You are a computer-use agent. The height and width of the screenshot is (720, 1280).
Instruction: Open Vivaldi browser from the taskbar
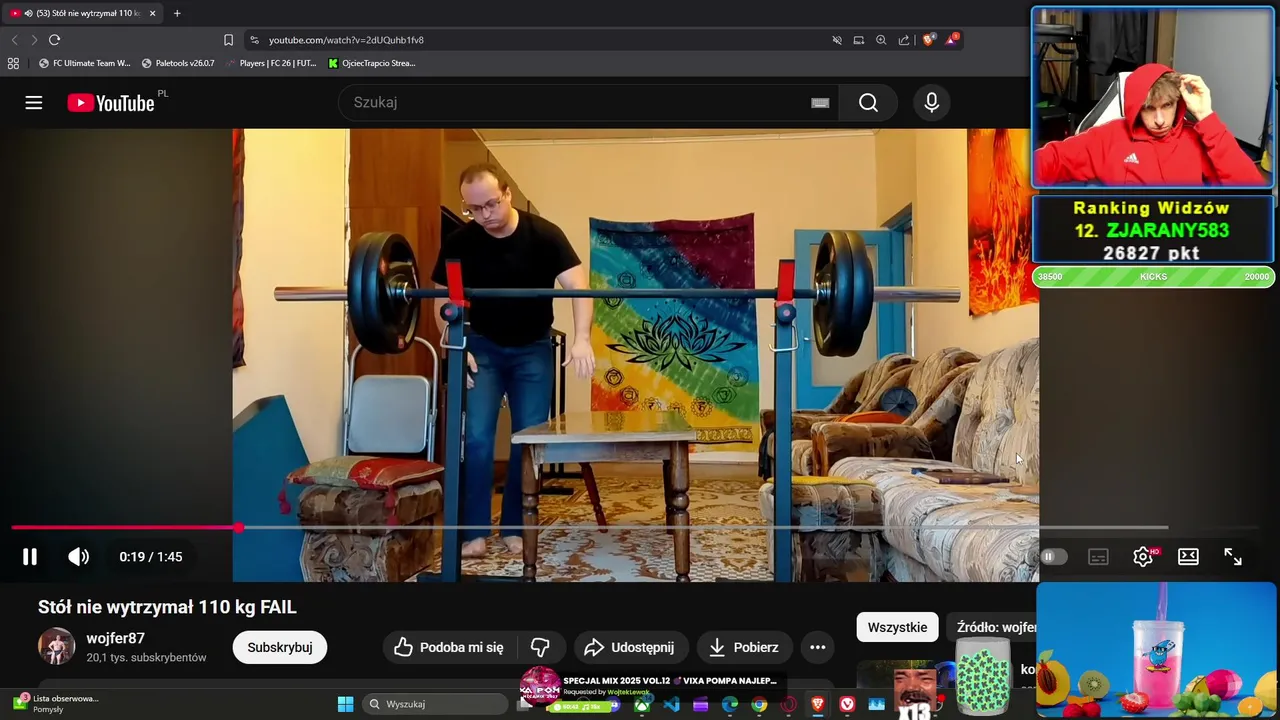(847, 705)
